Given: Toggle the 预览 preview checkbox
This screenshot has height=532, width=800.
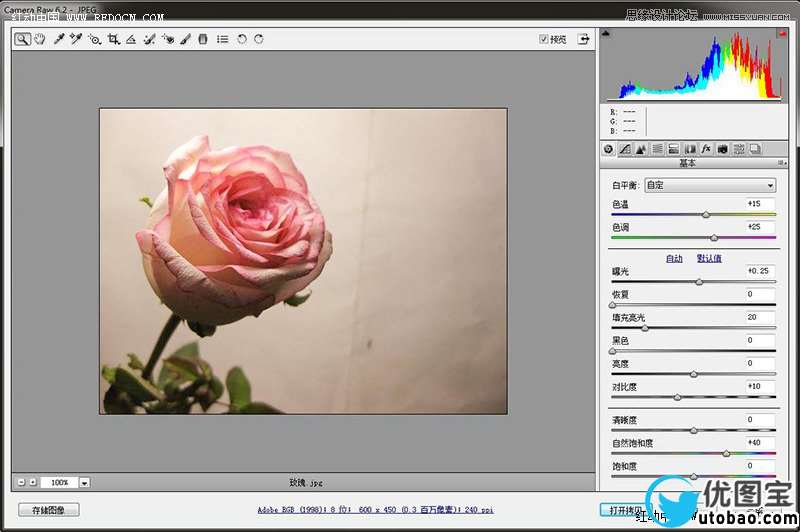Looking at the screenshot, I should [544, 39].
